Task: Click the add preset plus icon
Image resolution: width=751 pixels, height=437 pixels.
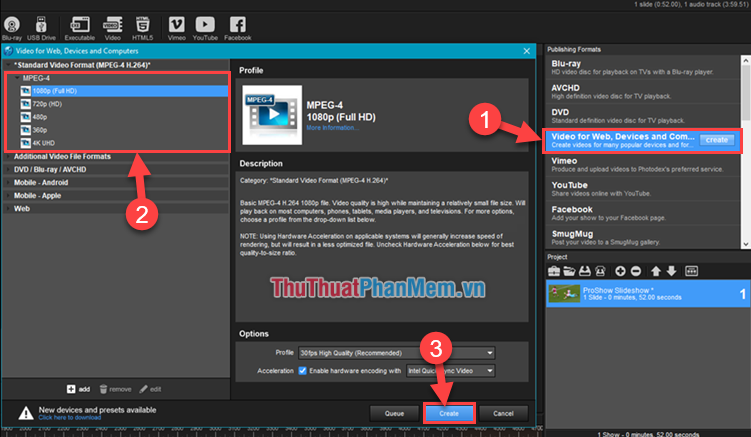Action: (71, 389)
